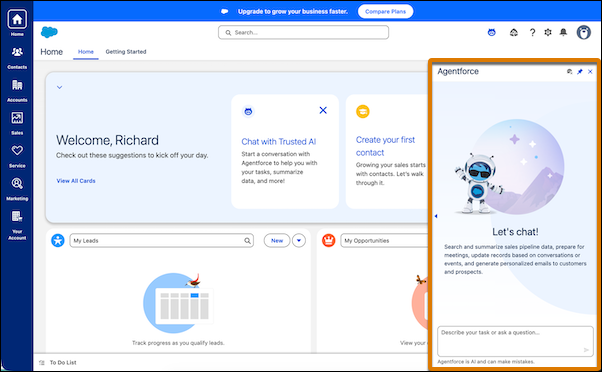Click the search magnifier in the My Leads field

pos(247,241)
